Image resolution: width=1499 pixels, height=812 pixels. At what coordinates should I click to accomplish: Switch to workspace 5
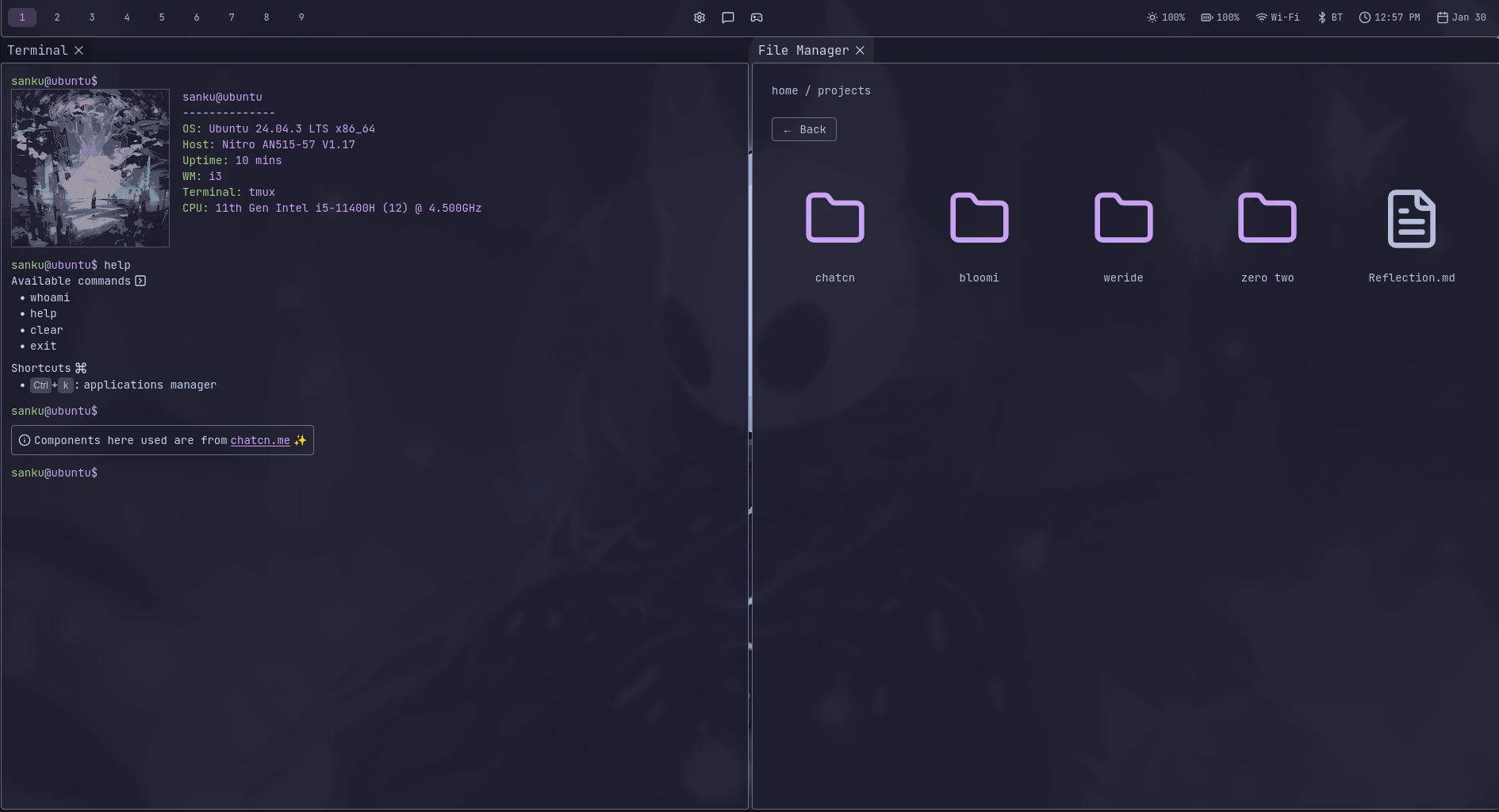click(162, 17)
